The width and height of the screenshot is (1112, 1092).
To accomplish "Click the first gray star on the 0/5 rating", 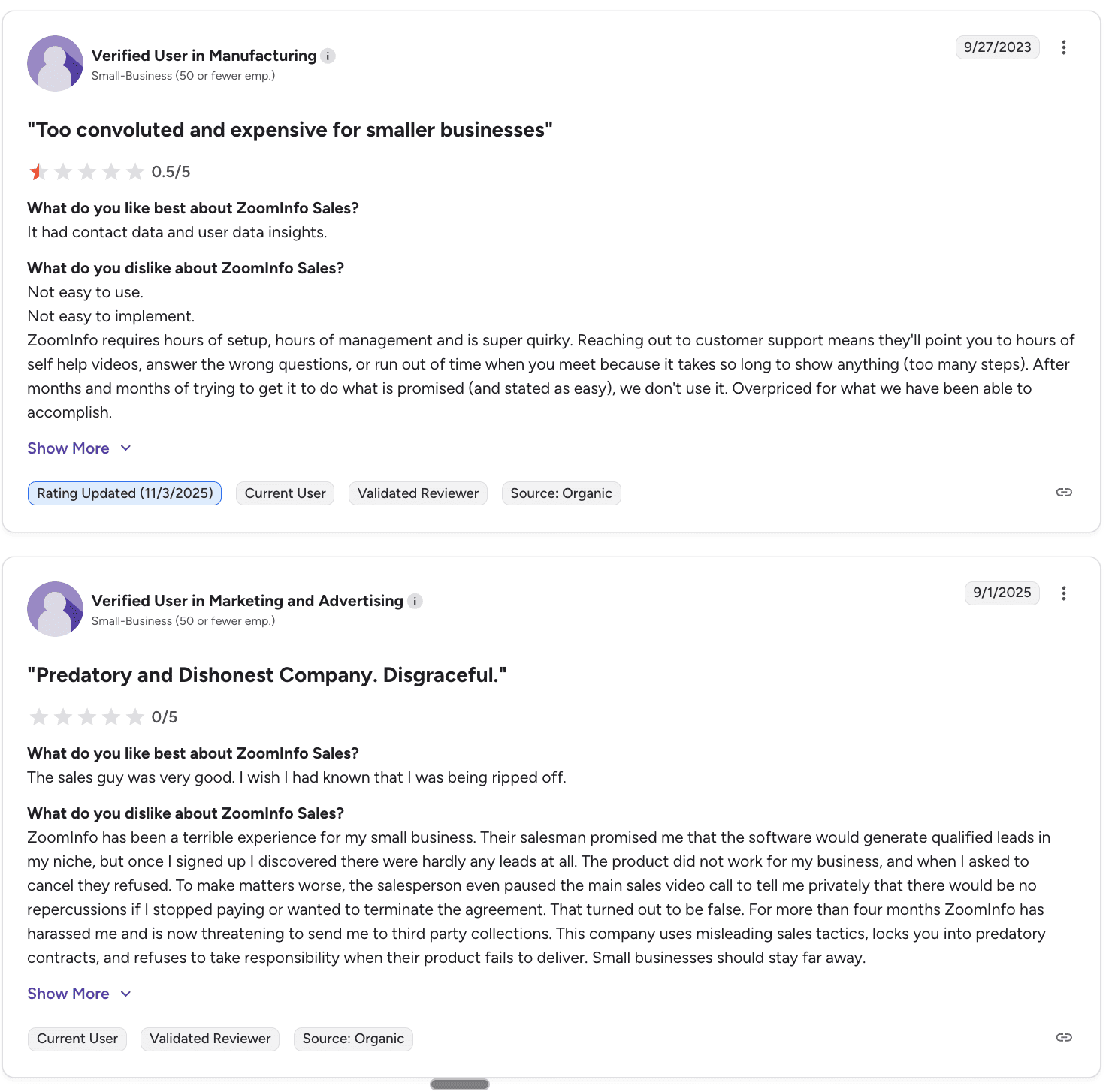I will 38,717.
